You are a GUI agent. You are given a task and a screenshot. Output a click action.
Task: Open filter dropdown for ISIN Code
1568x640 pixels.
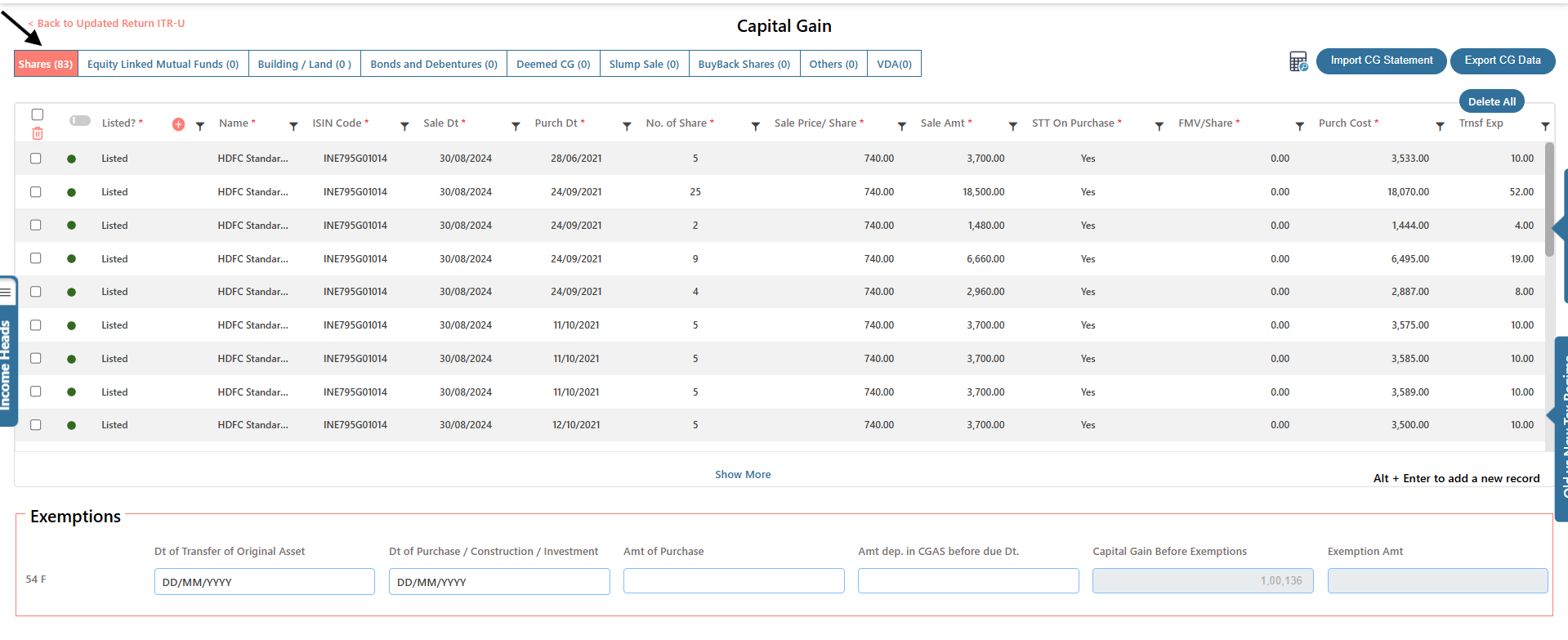click(x=404, y=127)
